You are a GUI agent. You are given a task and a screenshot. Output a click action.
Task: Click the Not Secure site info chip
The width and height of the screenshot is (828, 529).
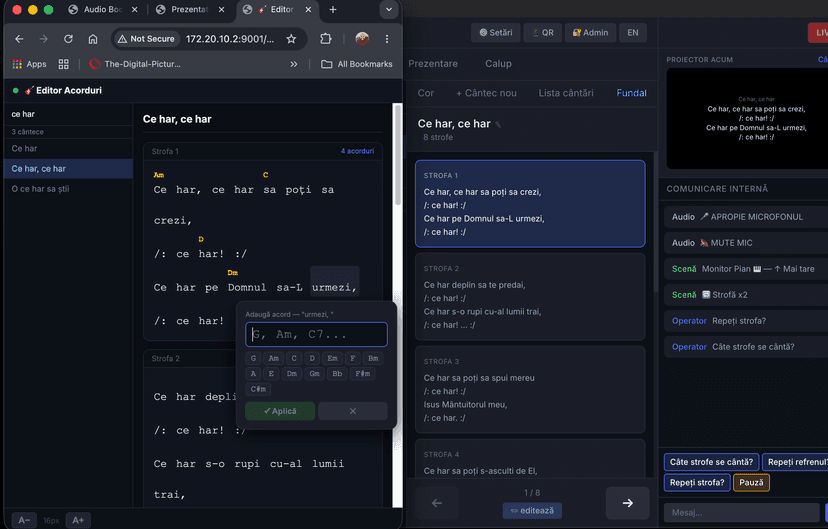tap(146, 39)
